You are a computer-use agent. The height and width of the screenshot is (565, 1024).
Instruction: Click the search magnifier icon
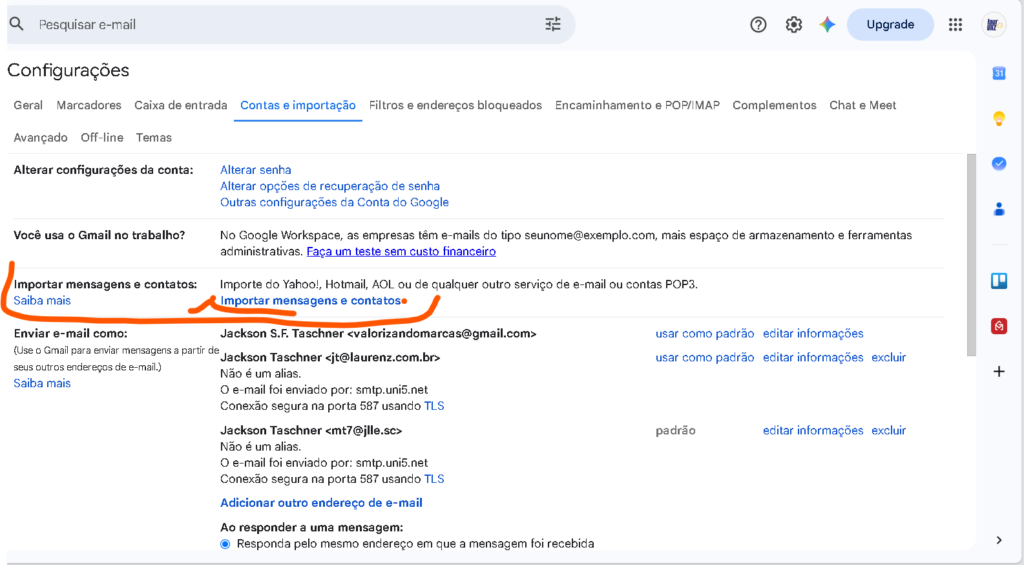point(16,24)
